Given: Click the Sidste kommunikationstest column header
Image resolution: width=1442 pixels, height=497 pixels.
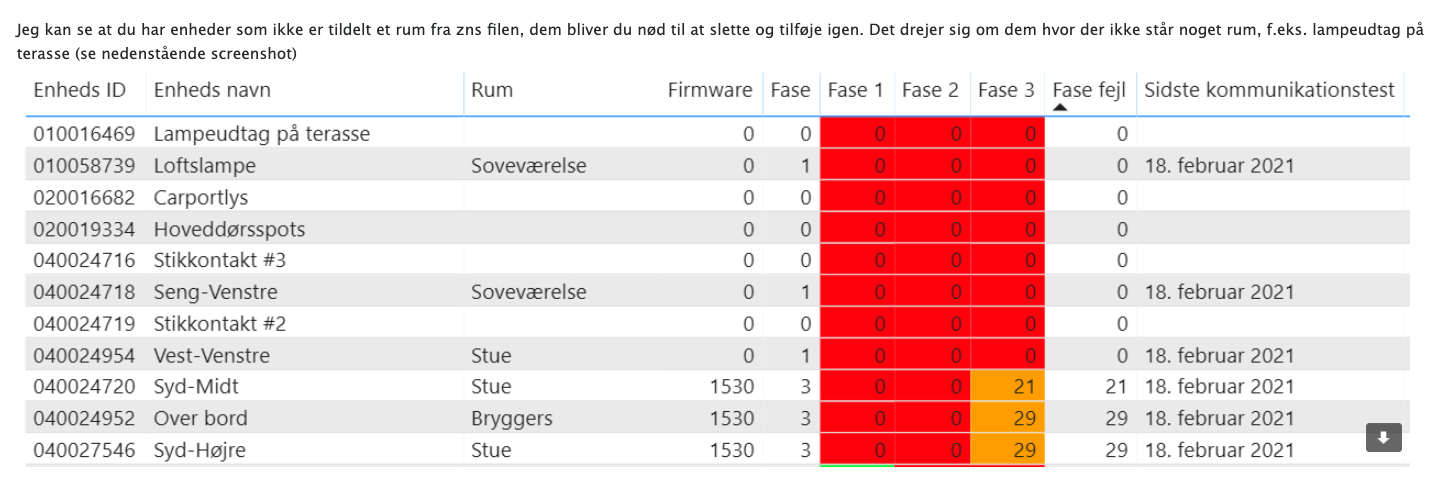Looking at the screenshot, I should (x=1269, y=90).
